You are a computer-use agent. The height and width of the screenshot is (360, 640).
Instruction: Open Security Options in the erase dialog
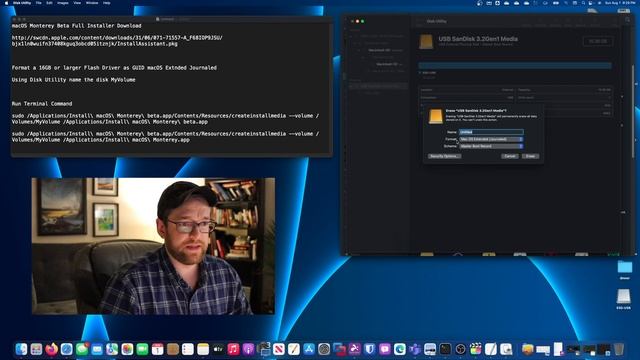[444, 156]
